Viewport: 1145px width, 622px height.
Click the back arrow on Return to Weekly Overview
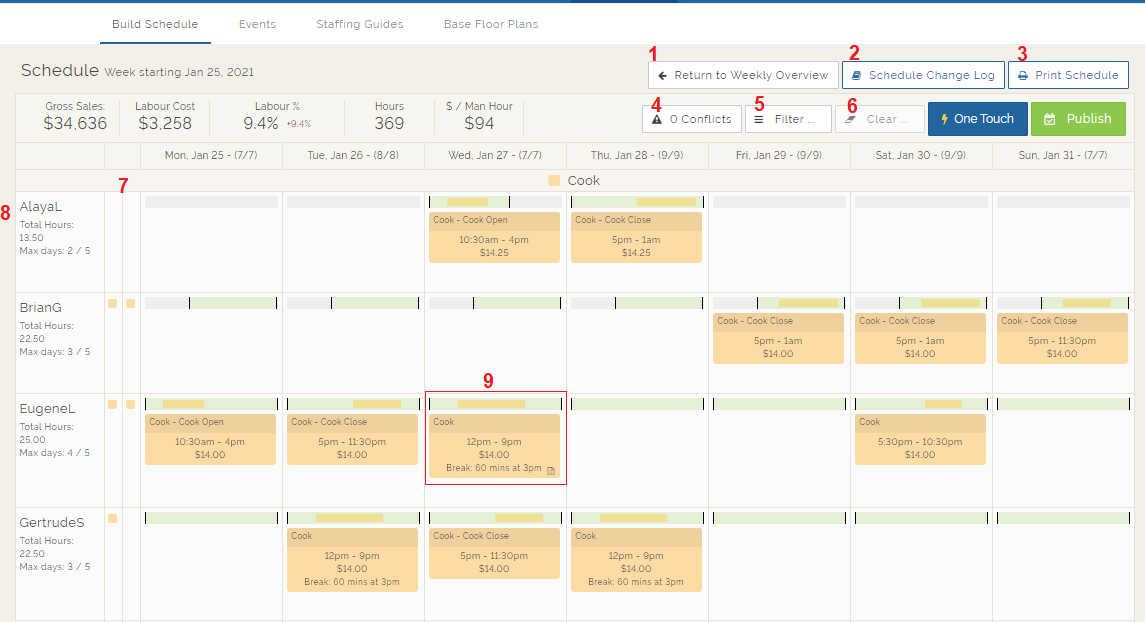click(664, 74)
